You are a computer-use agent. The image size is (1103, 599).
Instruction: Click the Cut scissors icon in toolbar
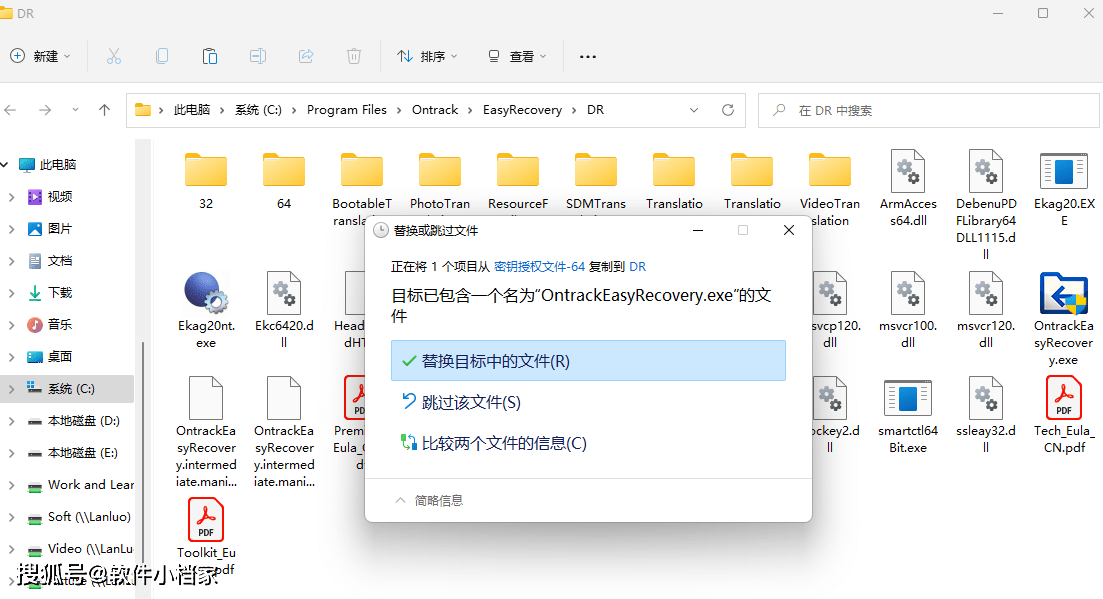tap(114, 56)
